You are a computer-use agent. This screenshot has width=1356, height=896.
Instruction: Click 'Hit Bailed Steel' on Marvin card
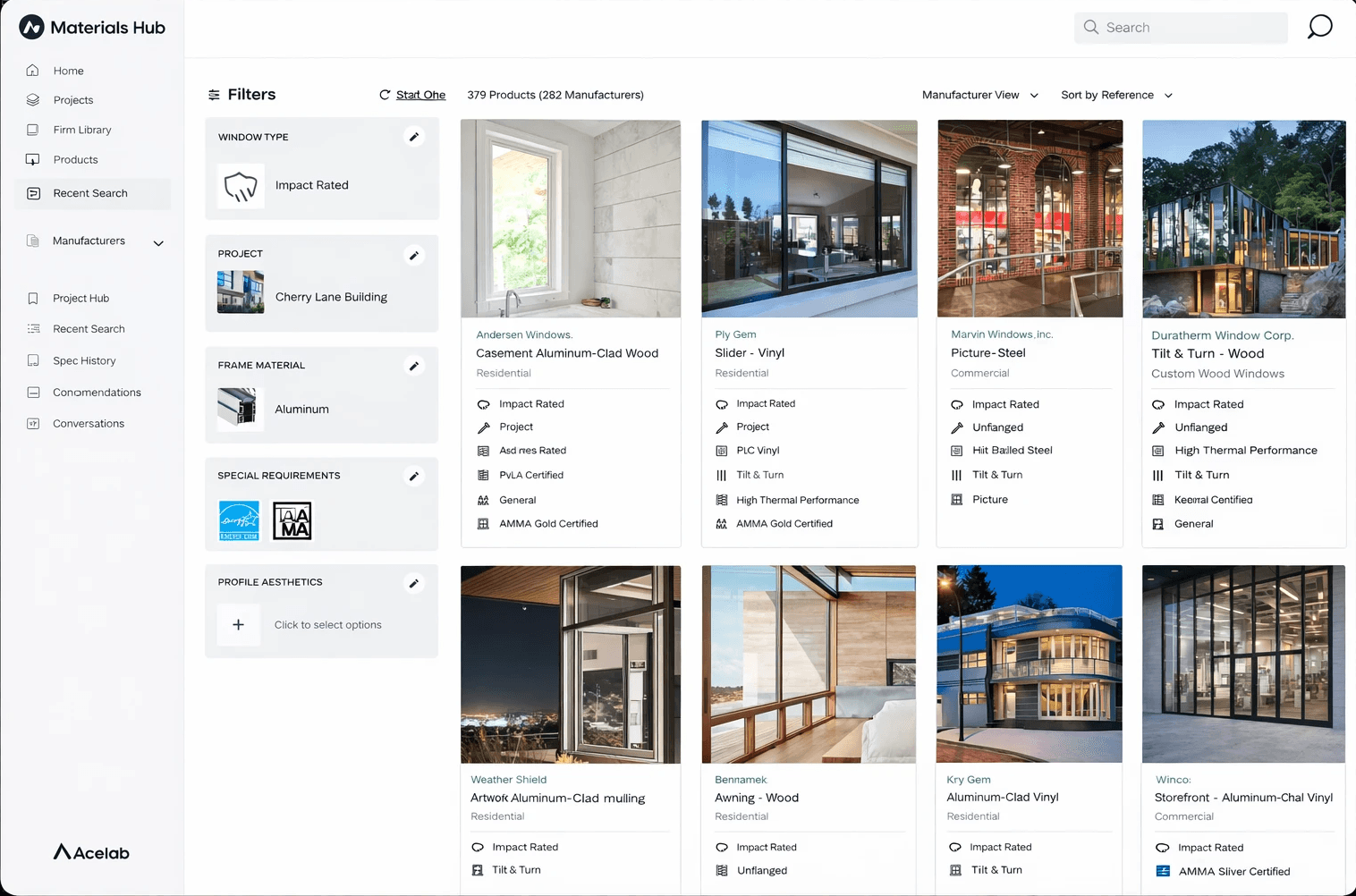[1013, 451]
